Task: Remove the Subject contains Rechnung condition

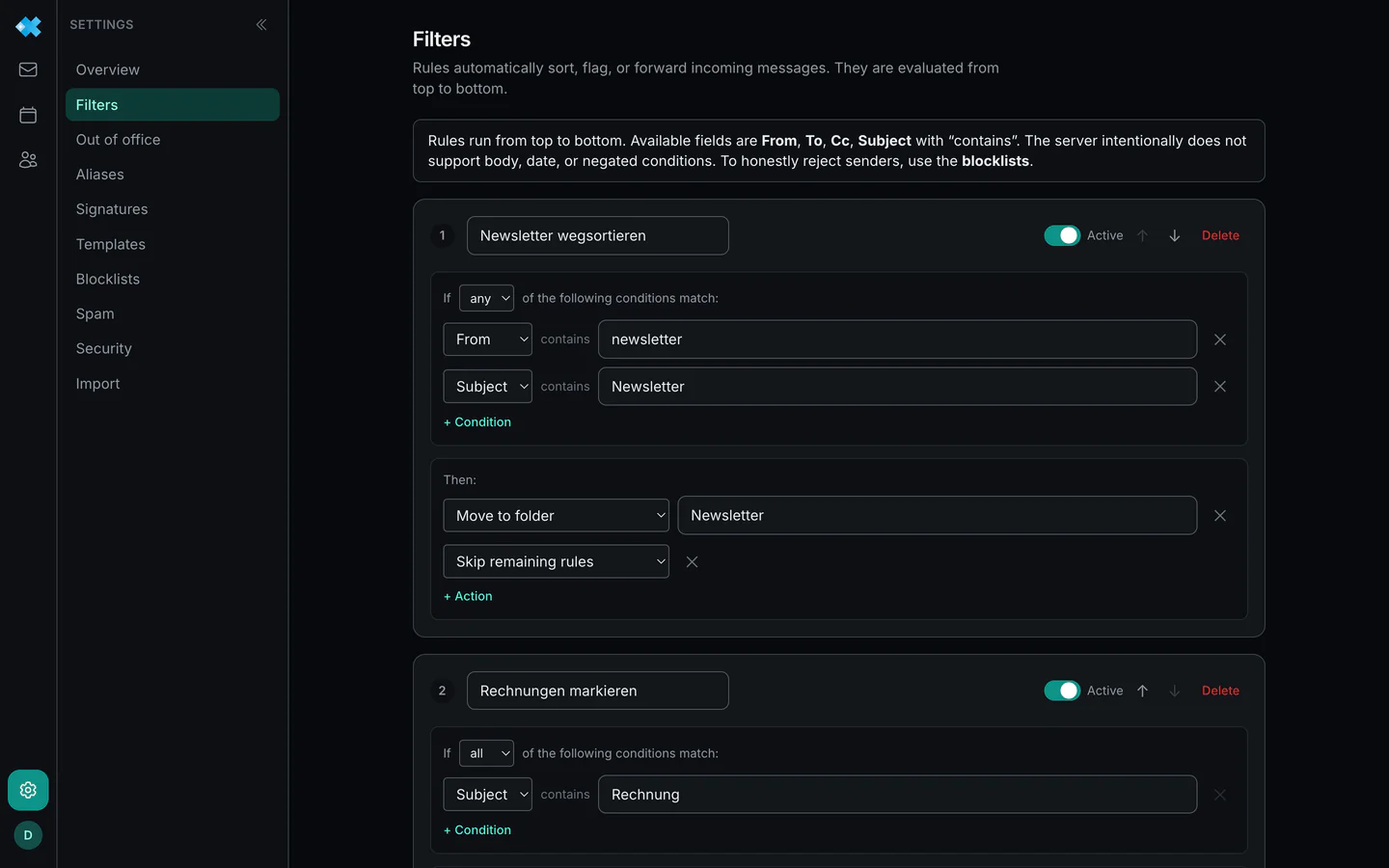Action: point(1220,795)
